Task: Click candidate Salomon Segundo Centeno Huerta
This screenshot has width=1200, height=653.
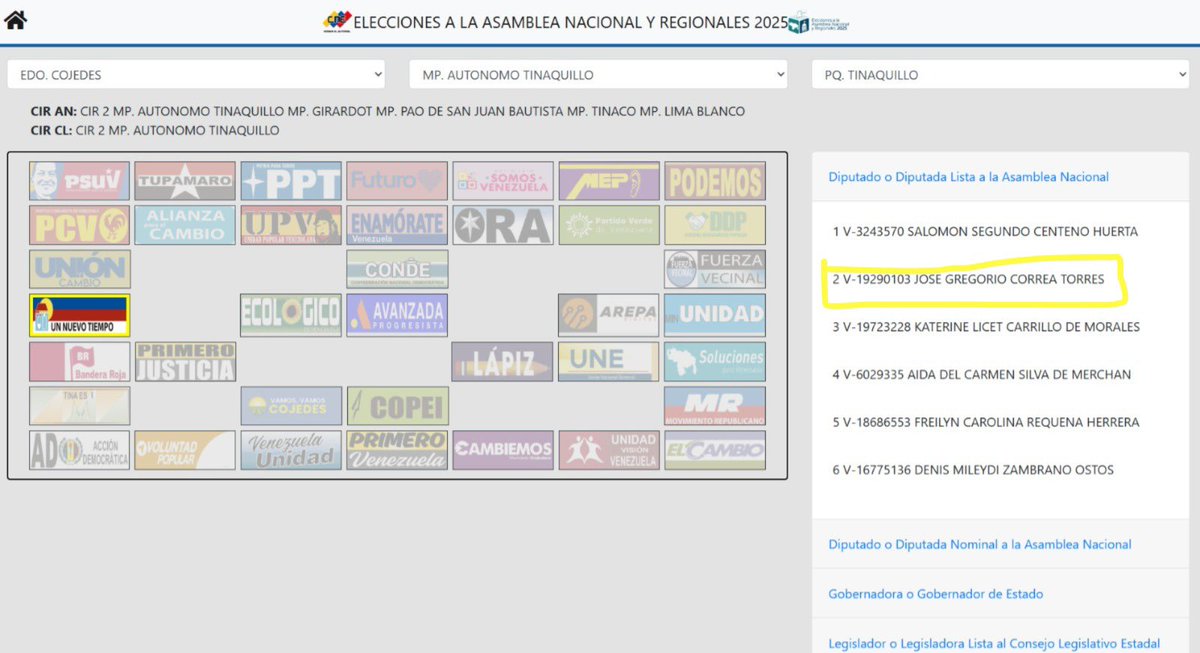Action: pyautogui.click(x=985, y=231)
